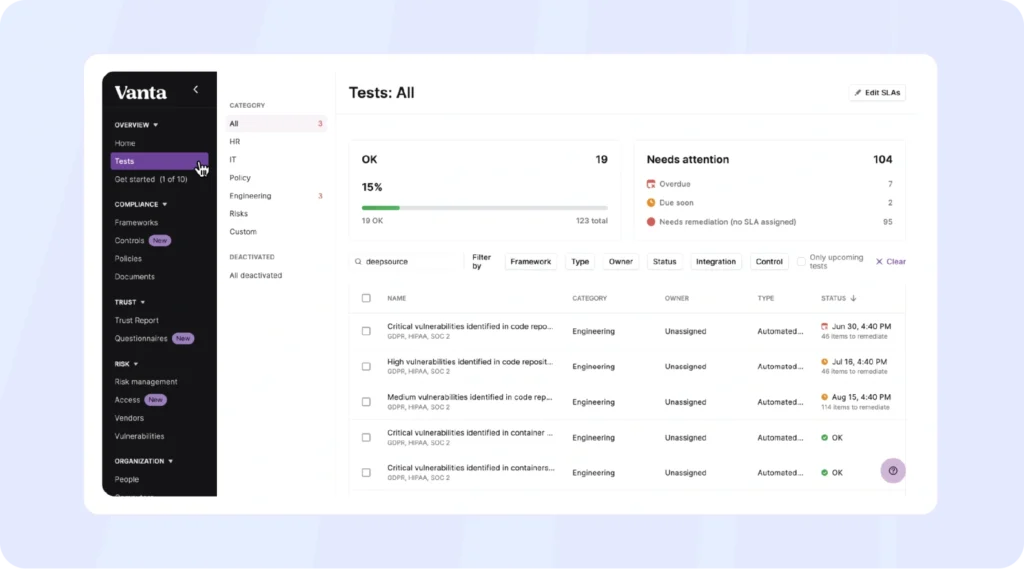The height and width of the screenshot is (569, 1024).
Task: Click the pencil icon in Edit SLAs
Action: (x=858, y=93)
